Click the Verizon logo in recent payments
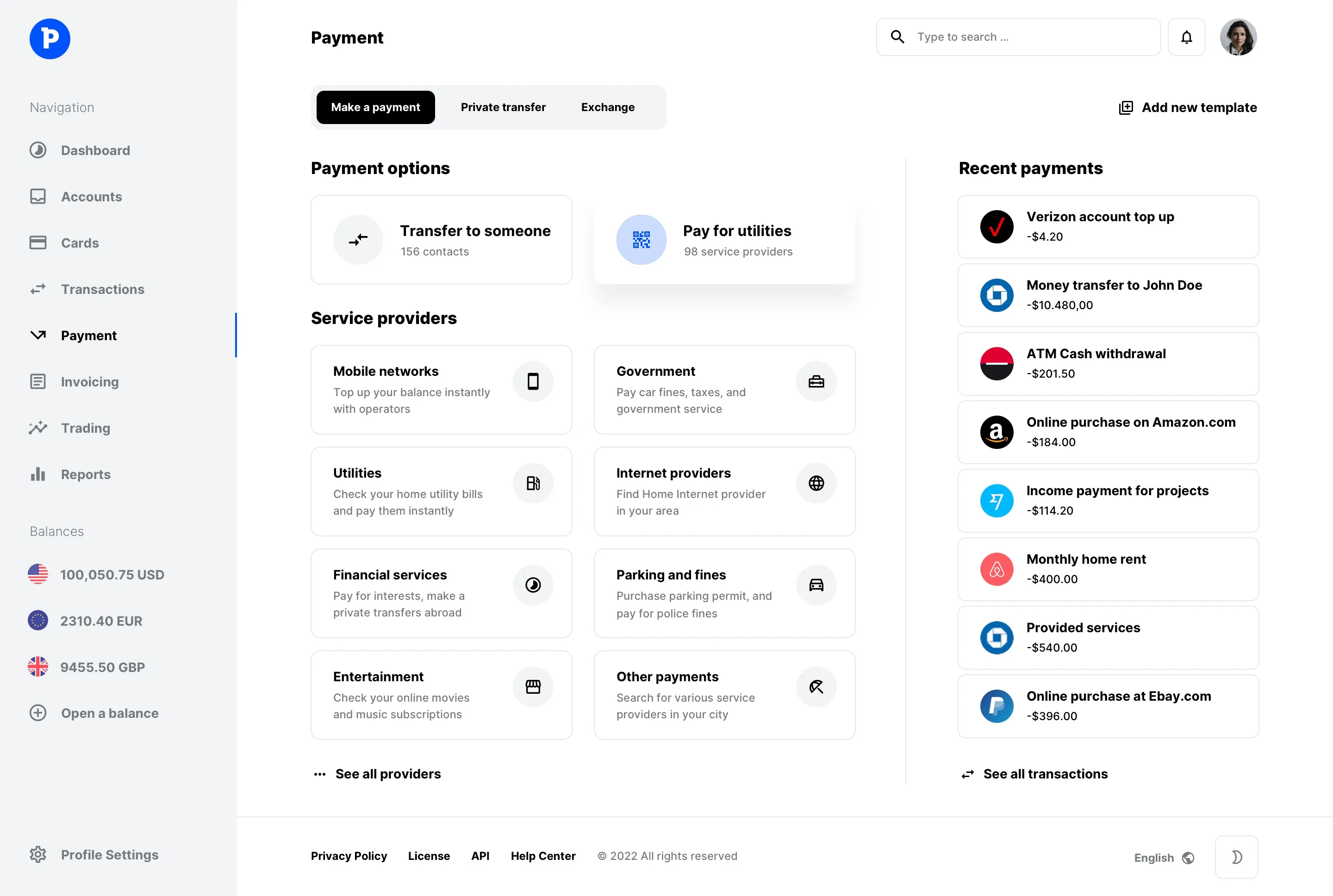 (x=997, y=227)
